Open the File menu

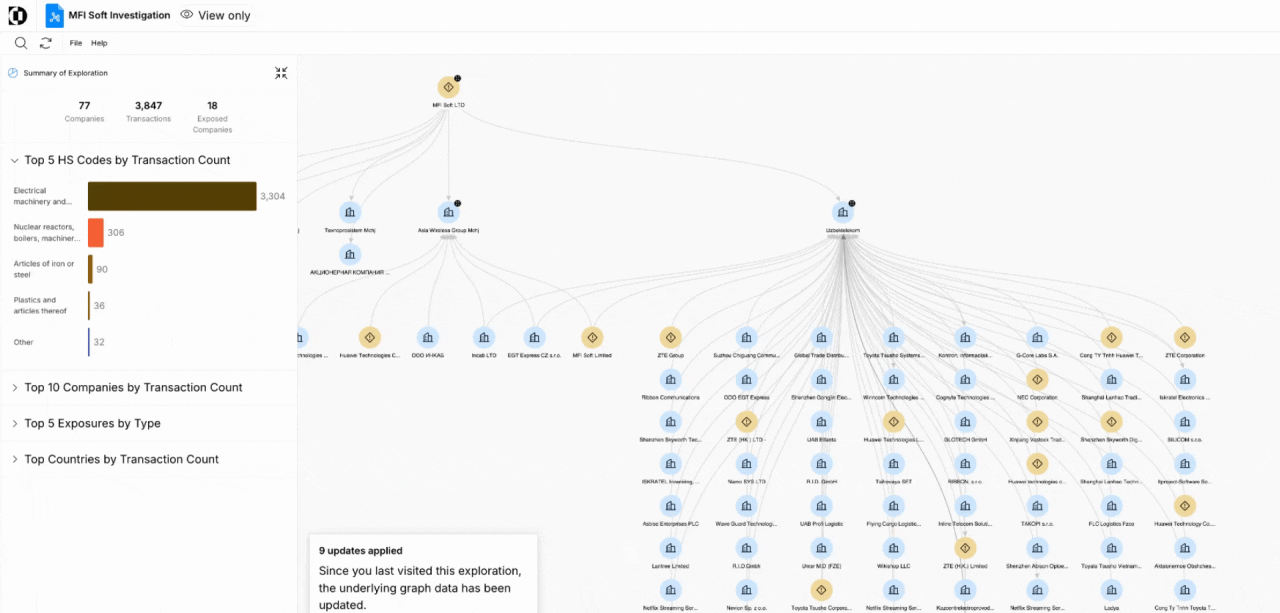[75, 43]
